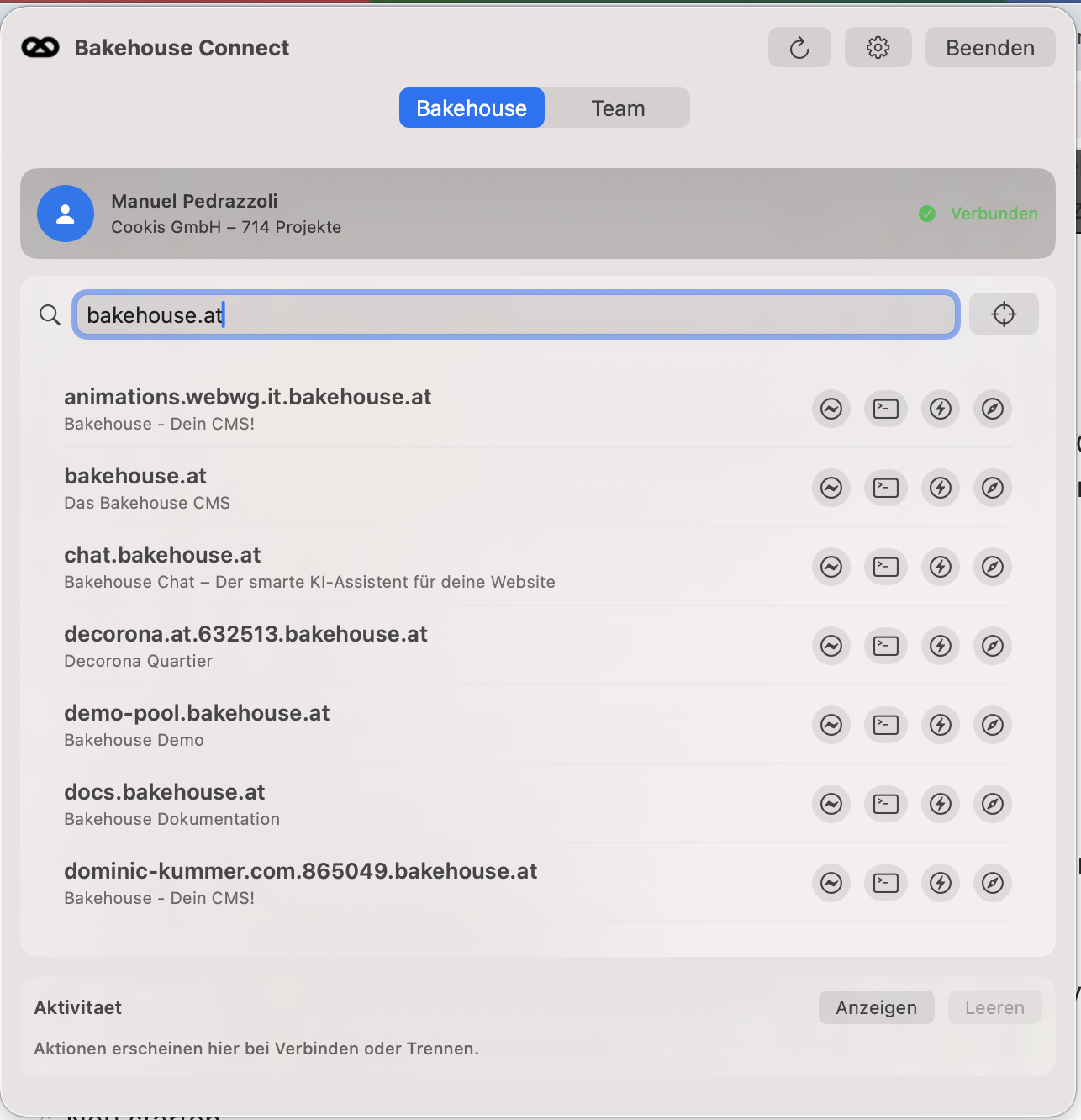Click the Manuel Pedrazzoli account avatar
The image size is (1081, 1120).
point(66,214)
